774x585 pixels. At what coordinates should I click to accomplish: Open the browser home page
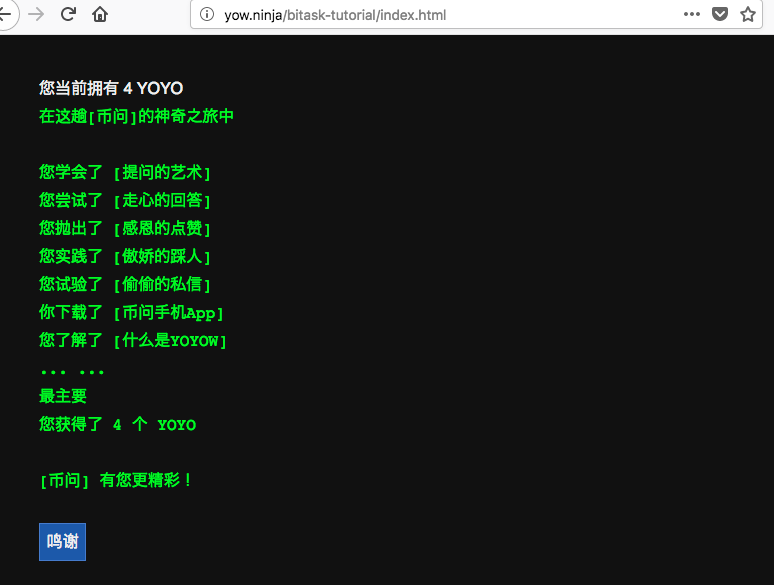pyautogui.click(x=100, y=14)
